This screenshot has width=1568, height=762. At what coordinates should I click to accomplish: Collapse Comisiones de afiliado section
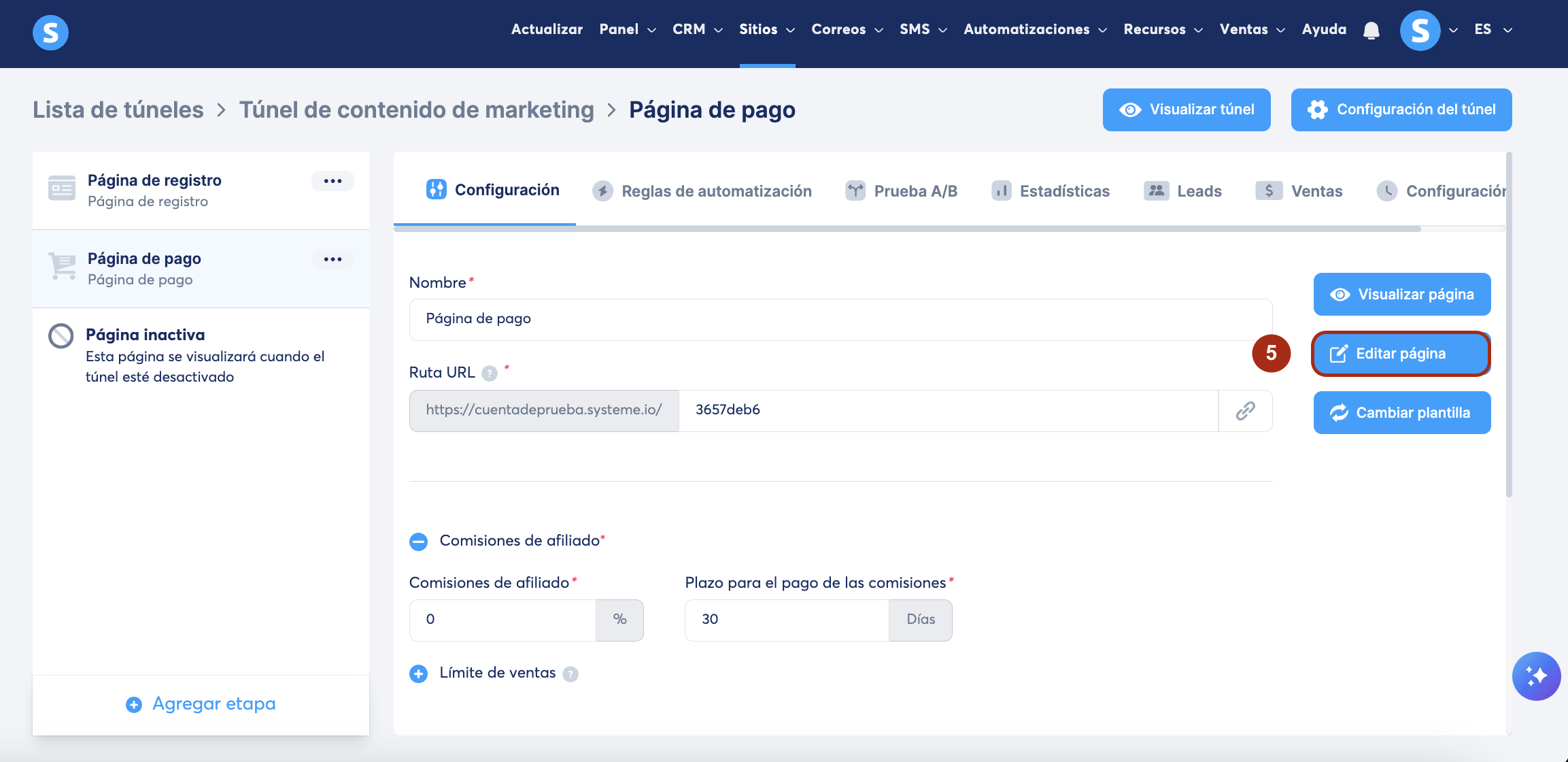418,542
